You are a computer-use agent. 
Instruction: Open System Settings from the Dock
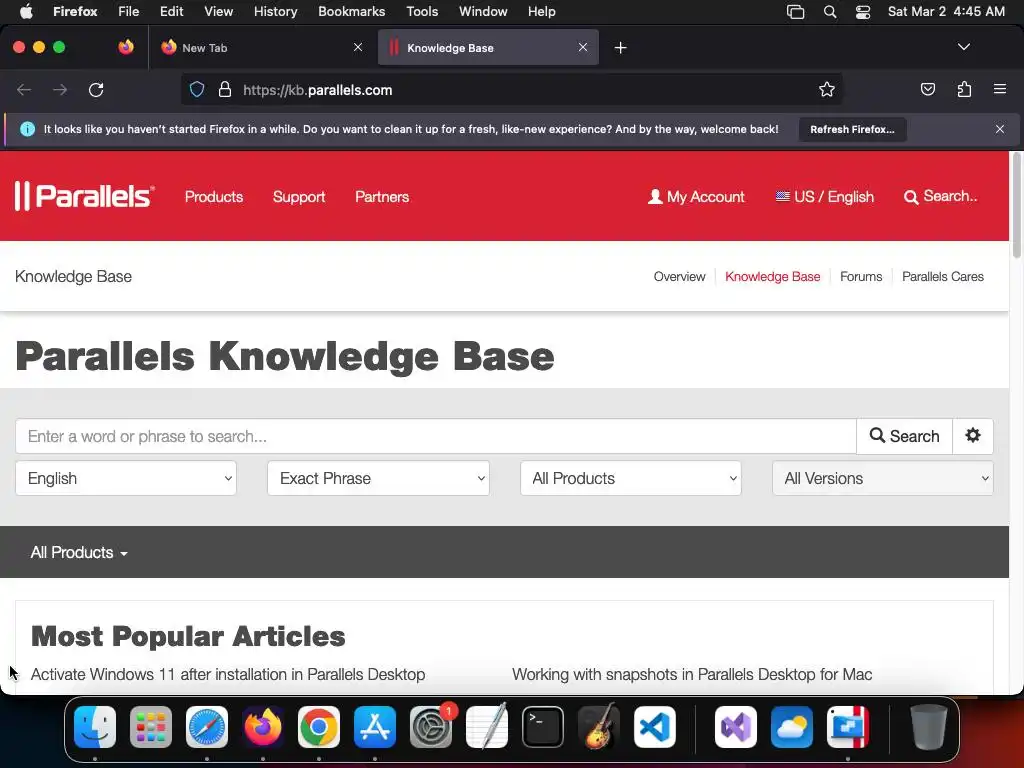431,727
